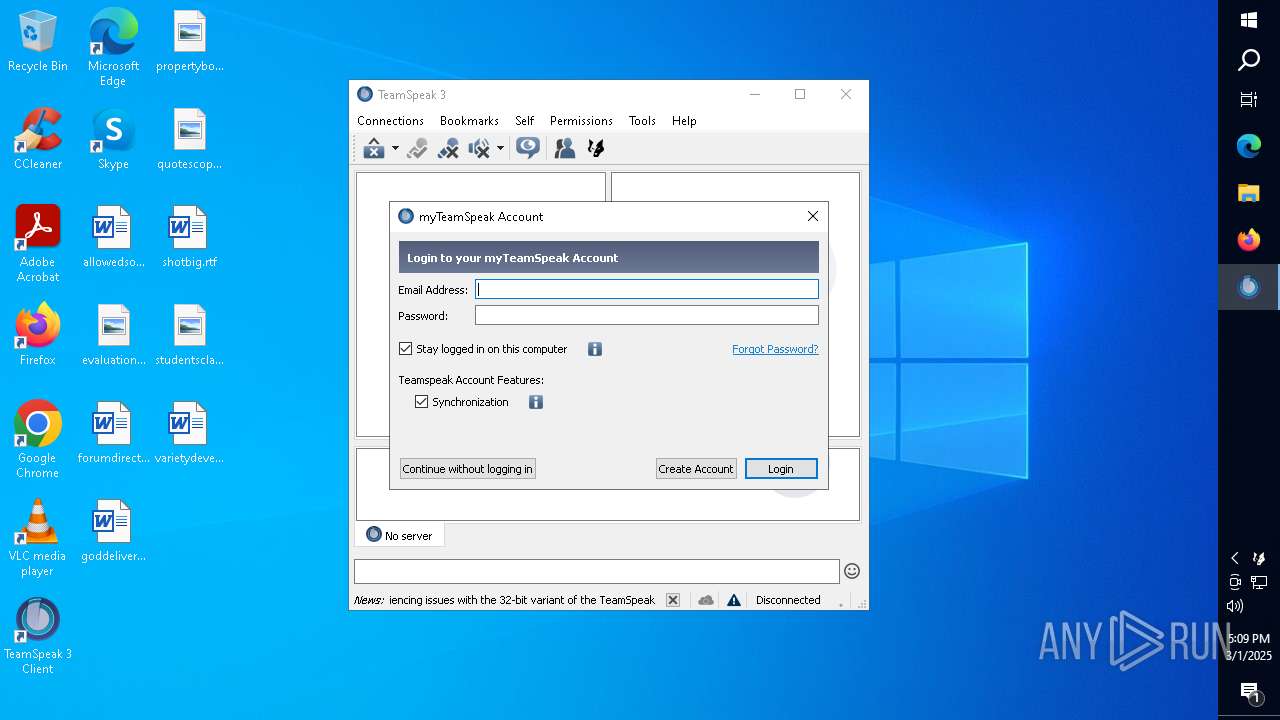1280x720 pixels.
Task: Click the toggle subscribe checkmark toolbar icon
Action: [418, 148]
